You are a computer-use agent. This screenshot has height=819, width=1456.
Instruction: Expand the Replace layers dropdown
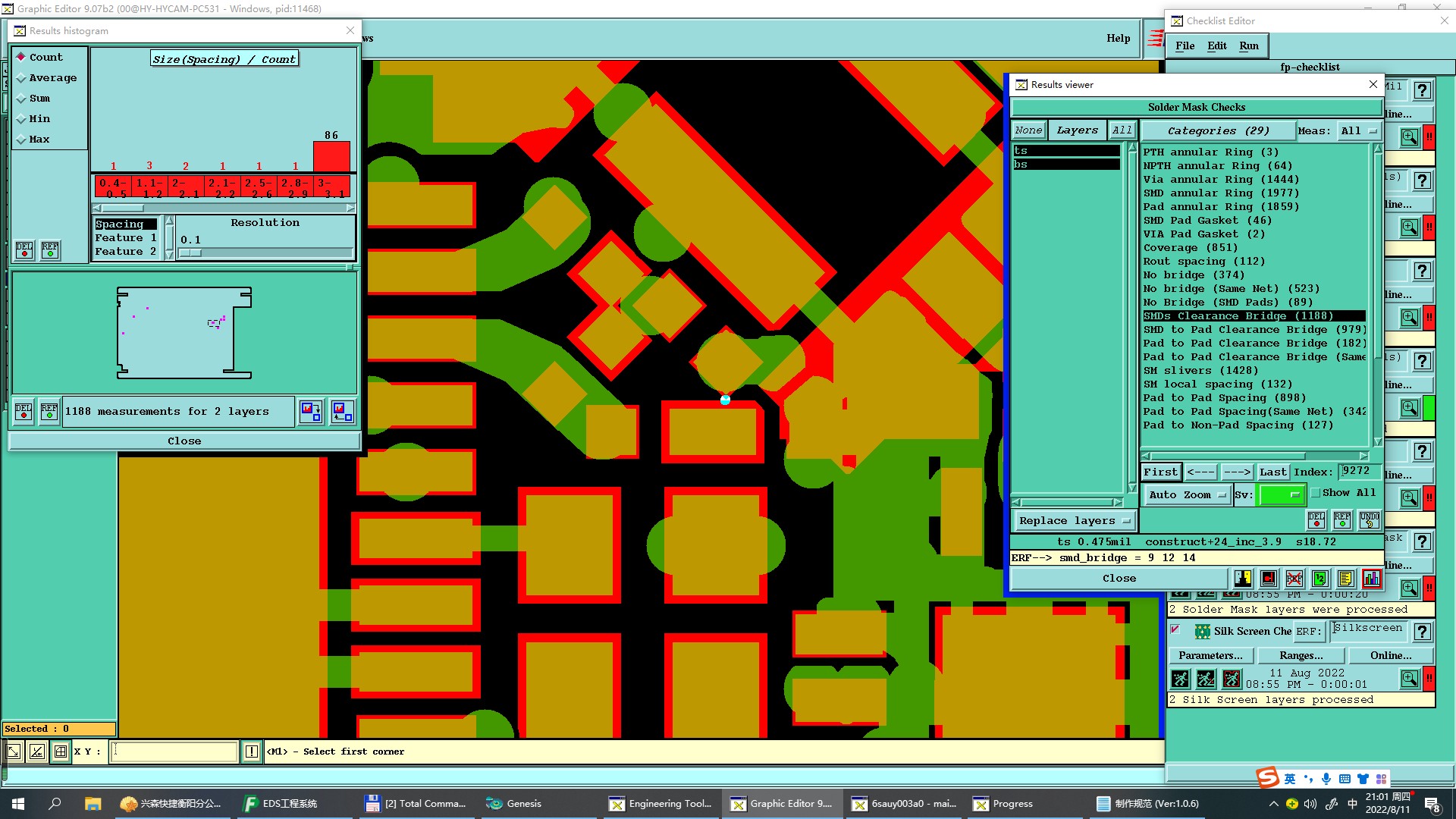pos(1075,521)
